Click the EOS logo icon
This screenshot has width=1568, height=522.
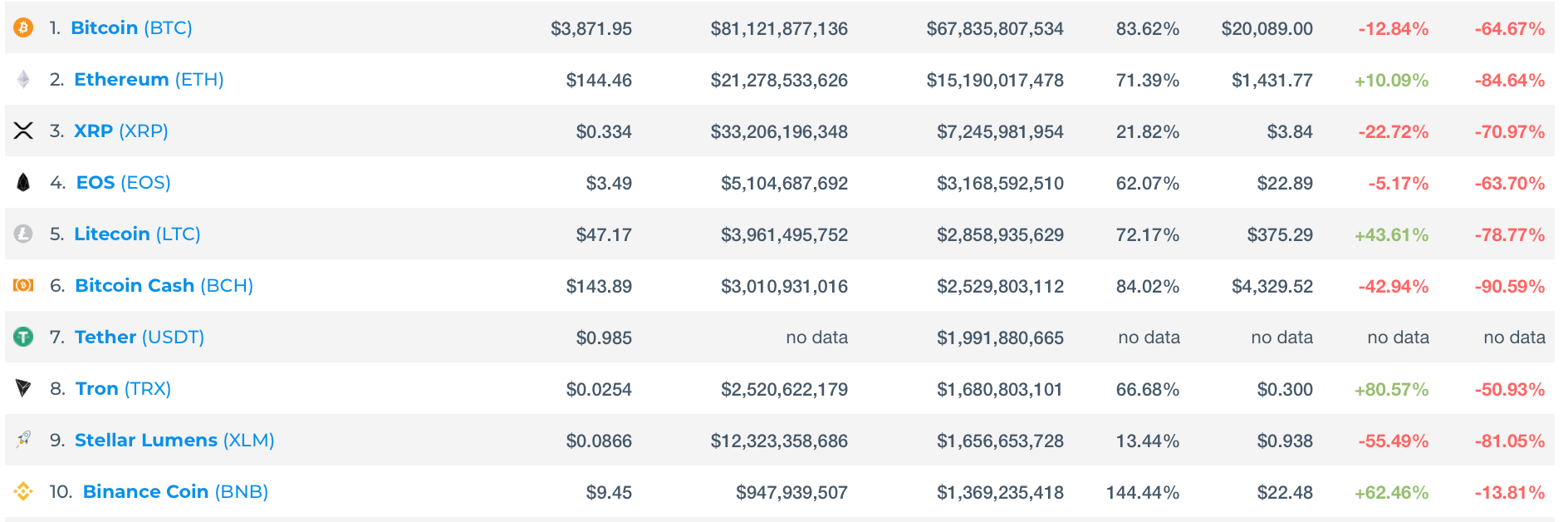(x=23, y=182)
